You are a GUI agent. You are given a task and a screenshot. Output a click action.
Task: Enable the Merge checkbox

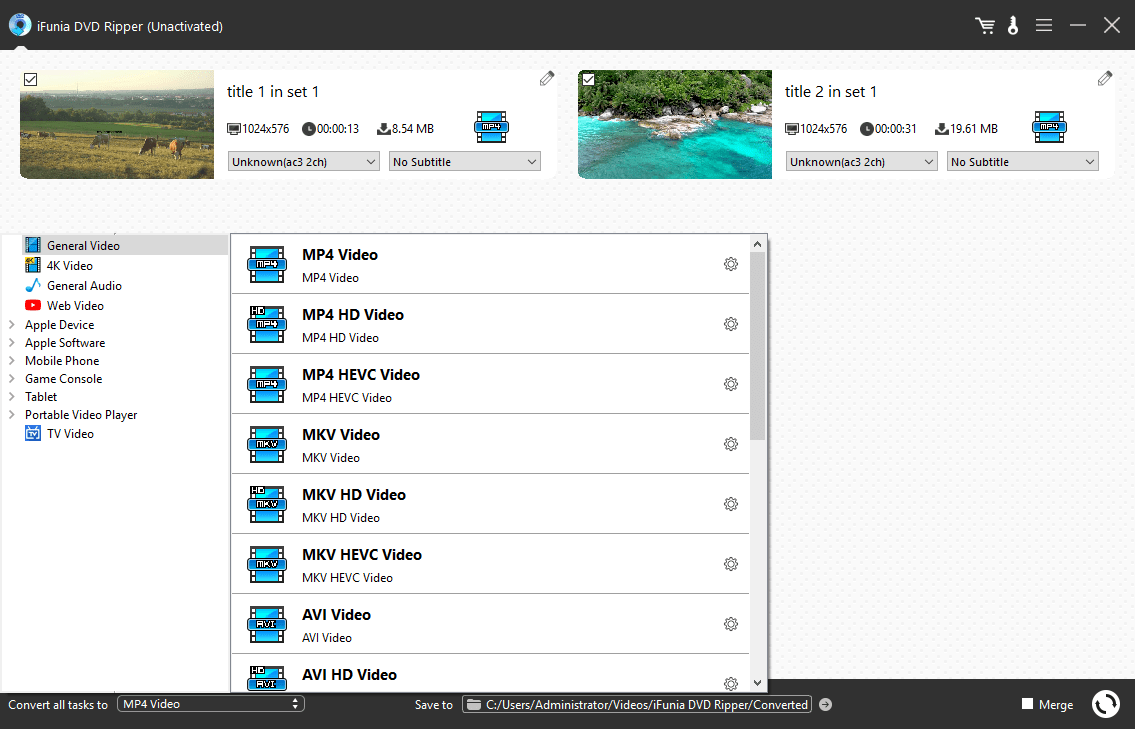(1027, 704)
